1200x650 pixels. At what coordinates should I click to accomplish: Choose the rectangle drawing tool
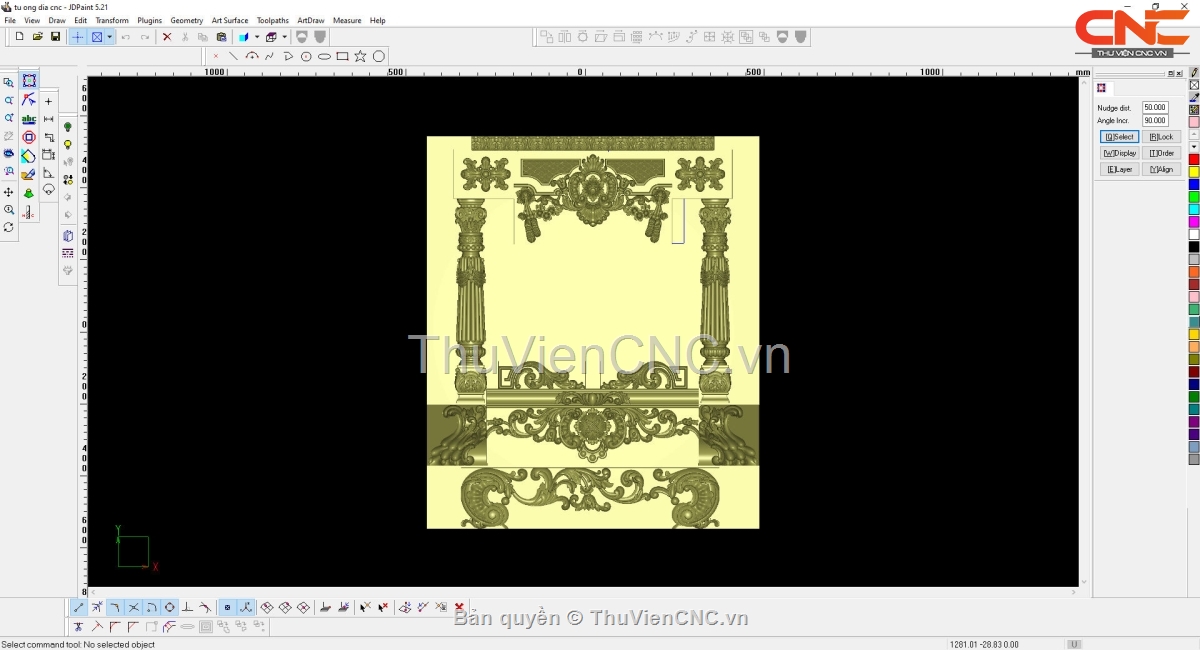[342, 56]
